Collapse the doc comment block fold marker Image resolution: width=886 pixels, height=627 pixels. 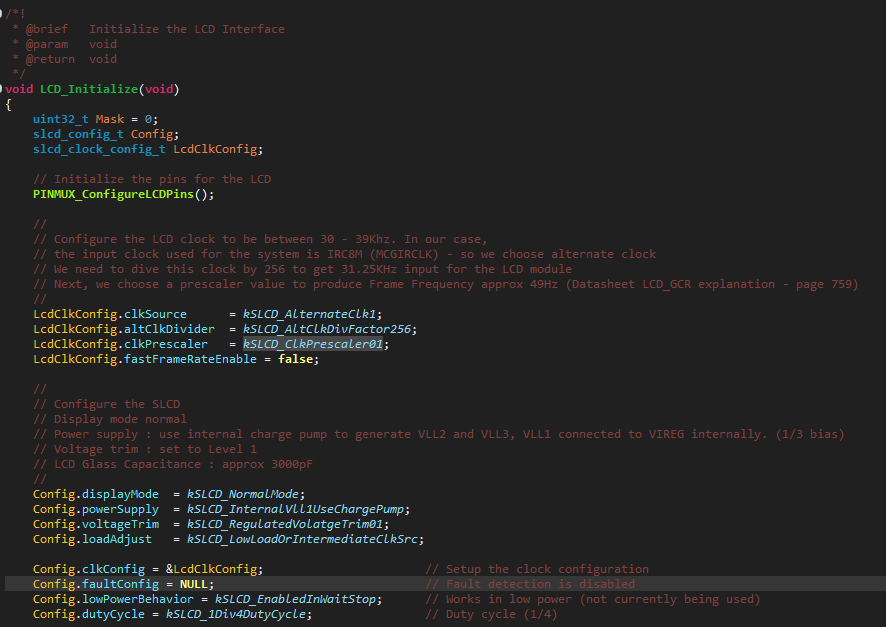(x=2, y=14)
